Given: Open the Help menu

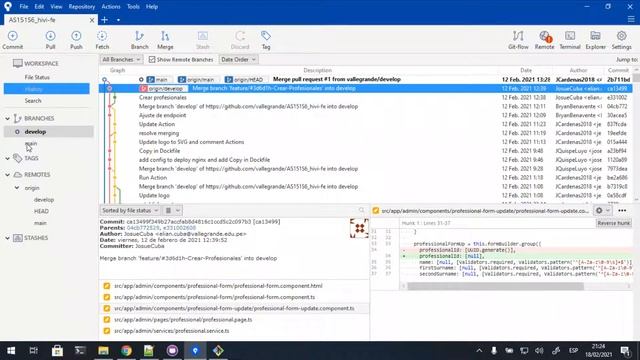Looking at the screenshot, I should (152, 7).
